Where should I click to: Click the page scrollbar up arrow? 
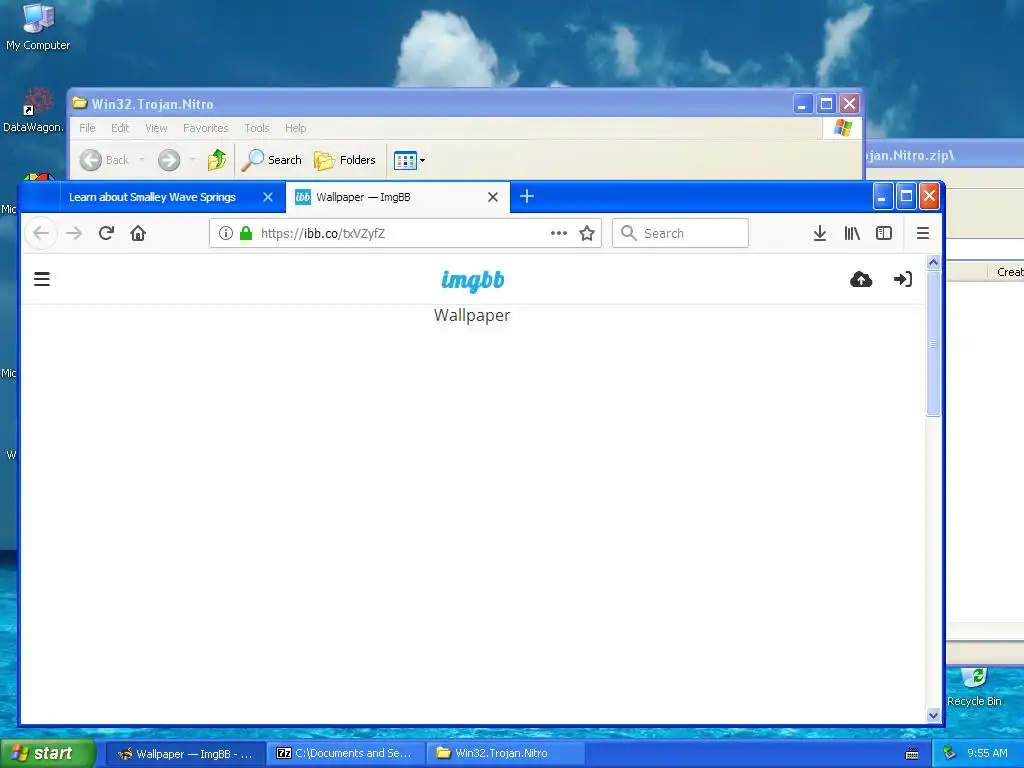(933, 263)
